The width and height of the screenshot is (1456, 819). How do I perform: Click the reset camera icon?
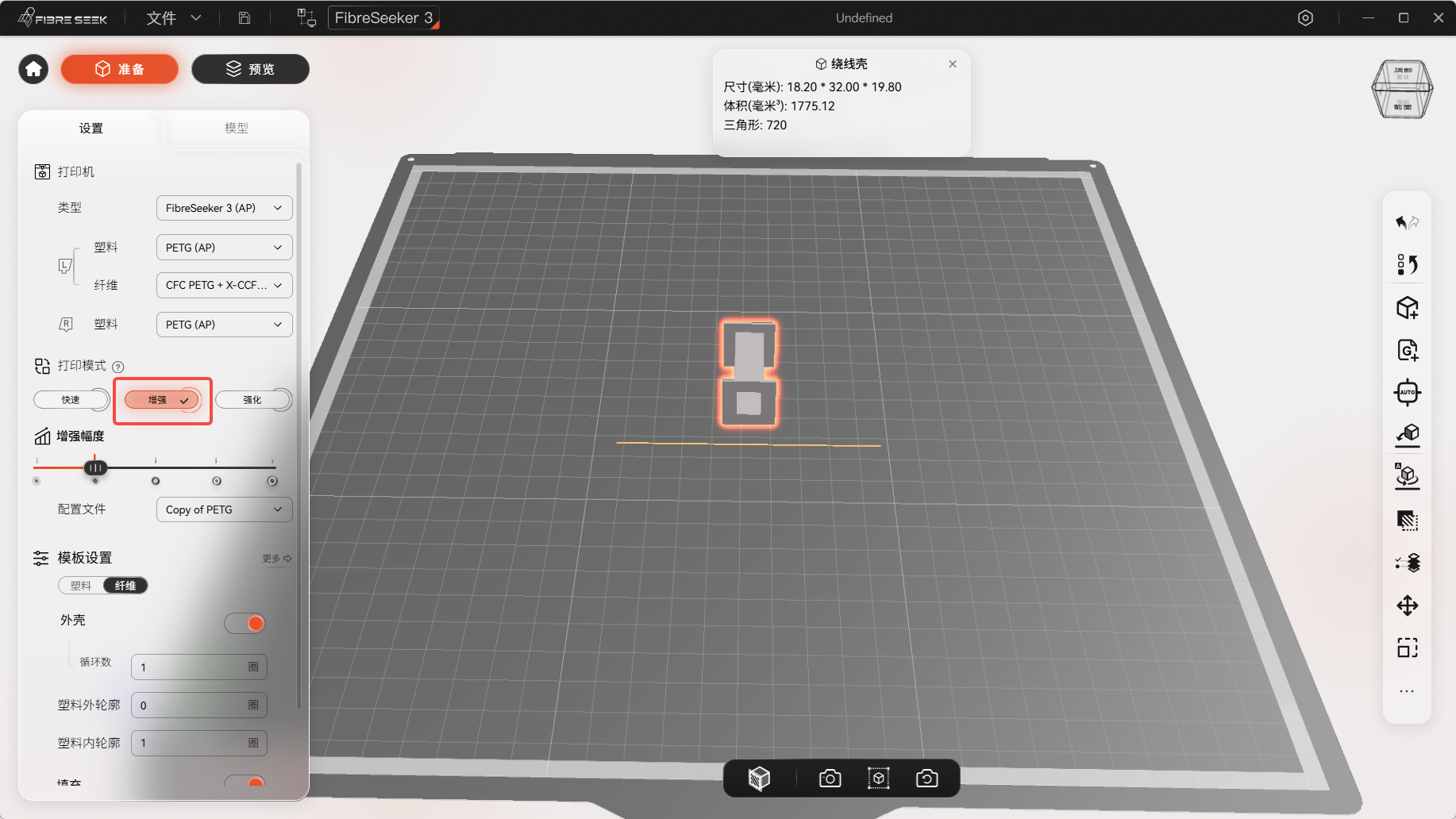(x=926, y=779)
